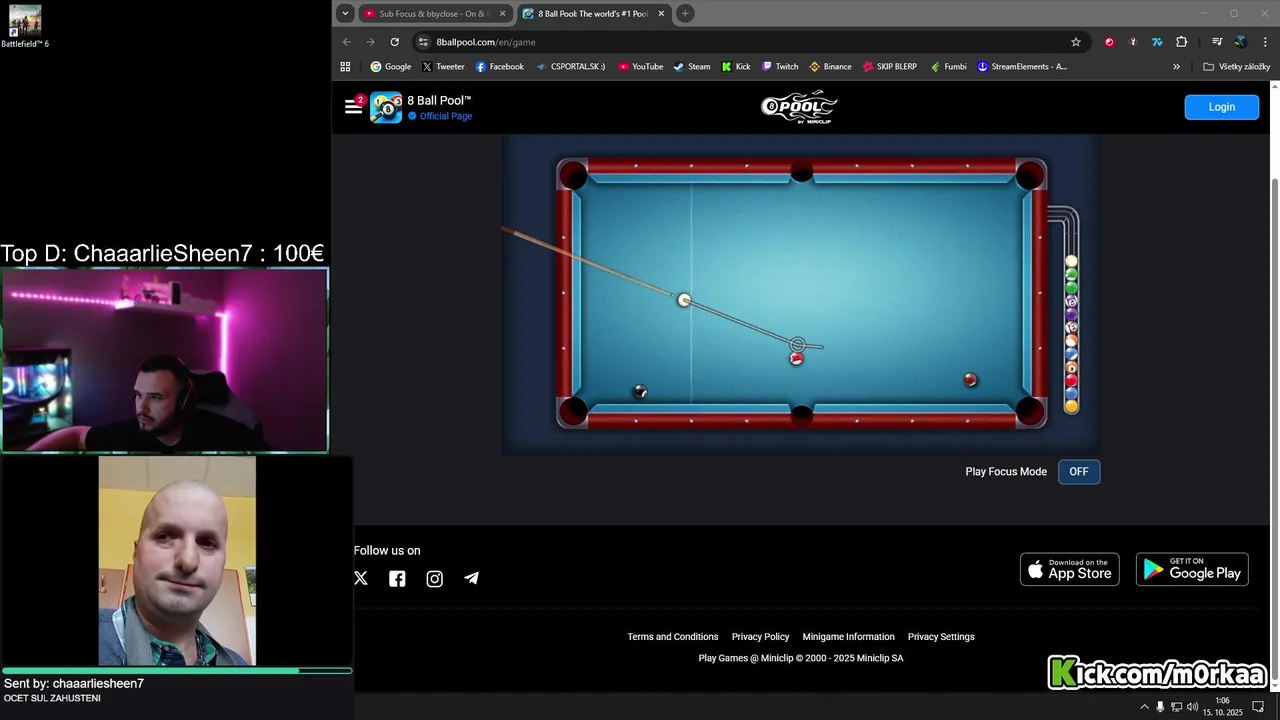Open the apps grid in bookmarks bar

345,67
